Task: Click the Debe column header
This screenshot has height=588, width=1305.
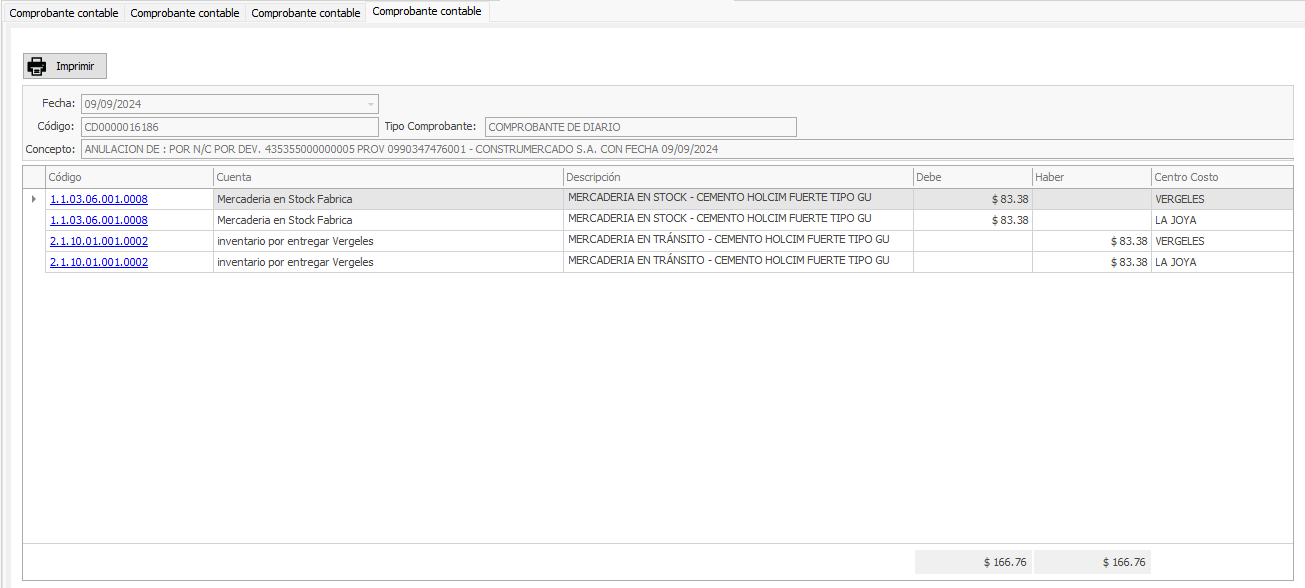Action: click(972, 177)
